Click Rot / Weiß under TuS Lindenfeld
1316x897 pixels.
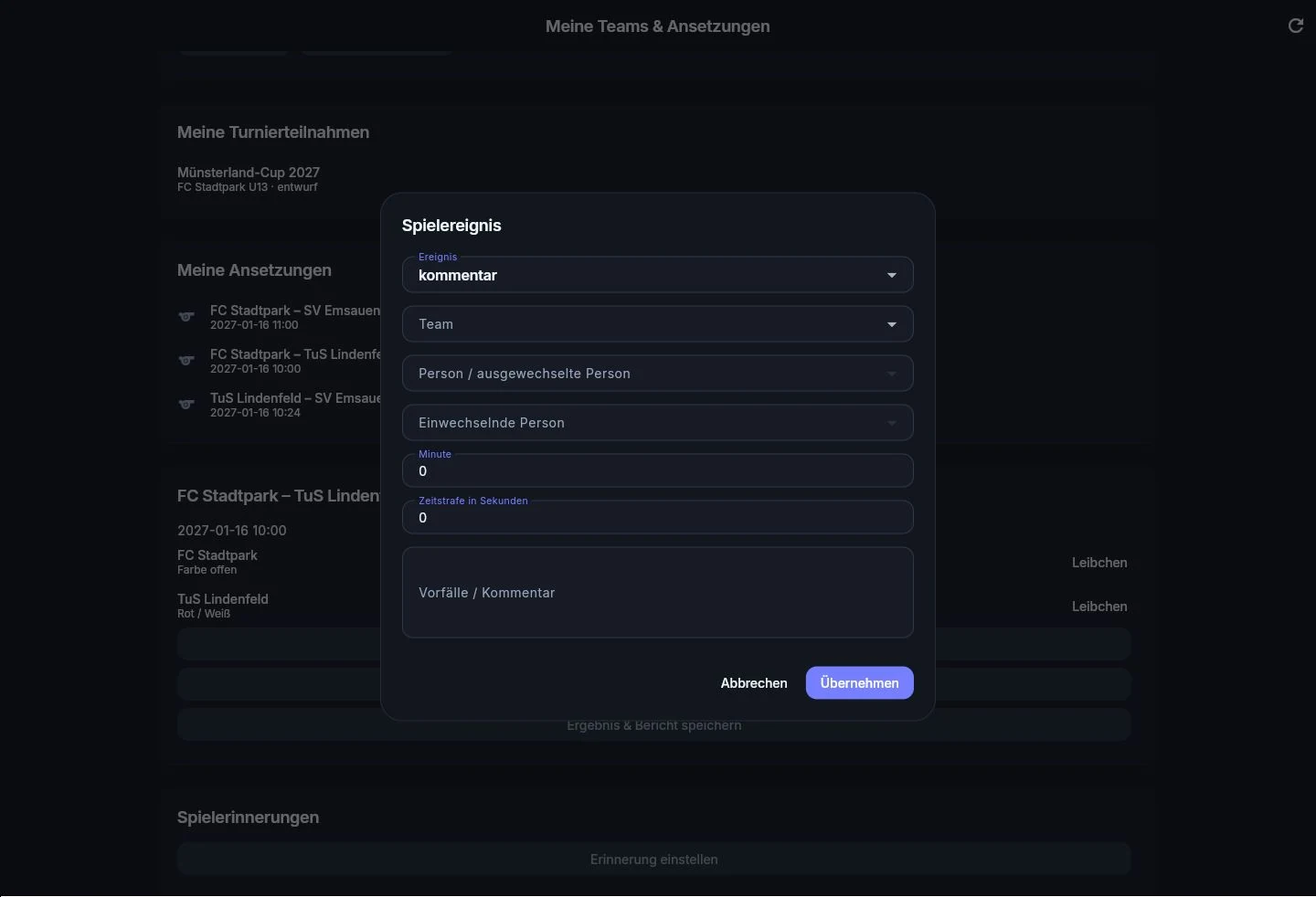click(204, 614)
